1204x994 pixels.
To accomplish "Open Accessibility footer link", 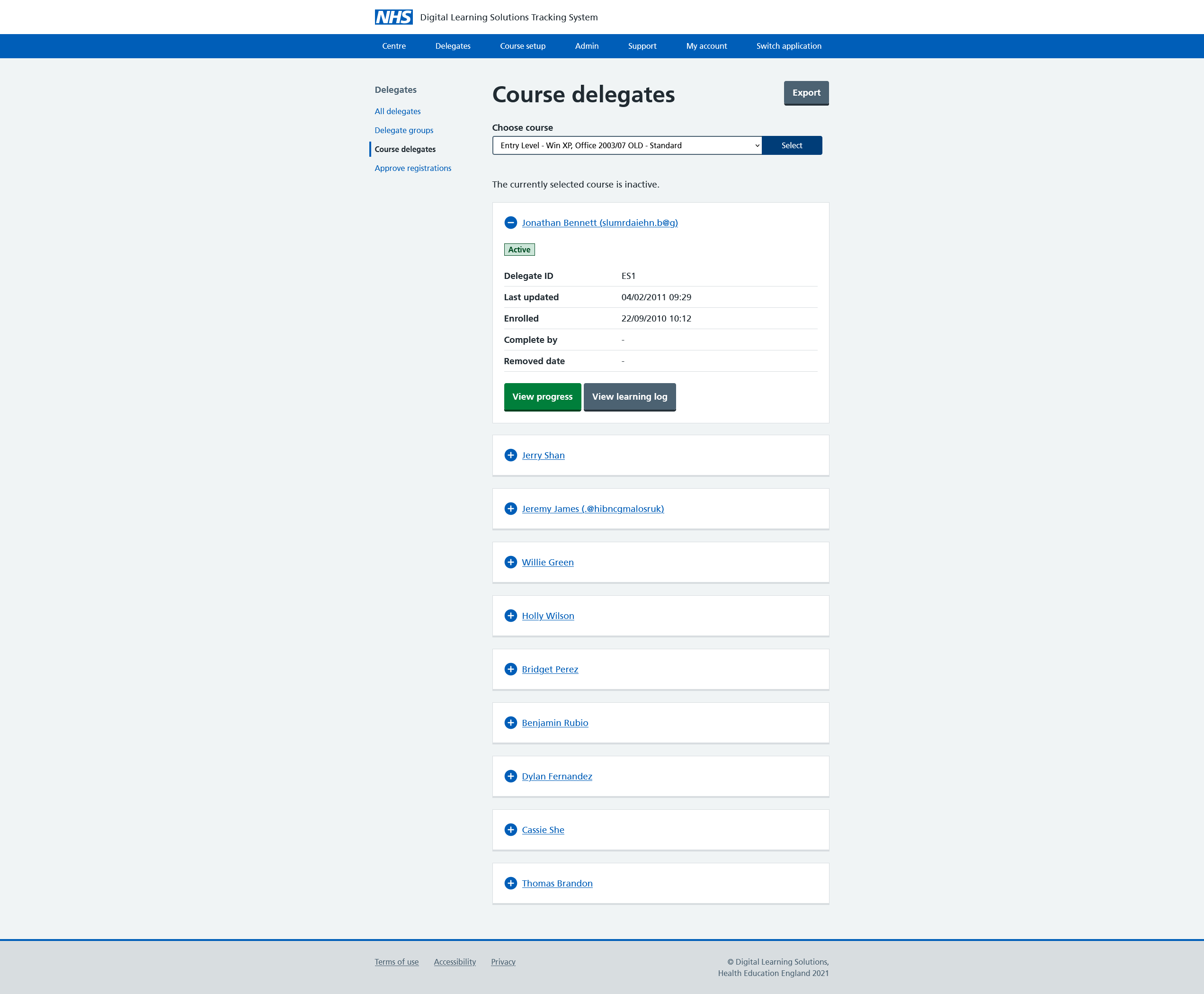I will coord(455,962).
